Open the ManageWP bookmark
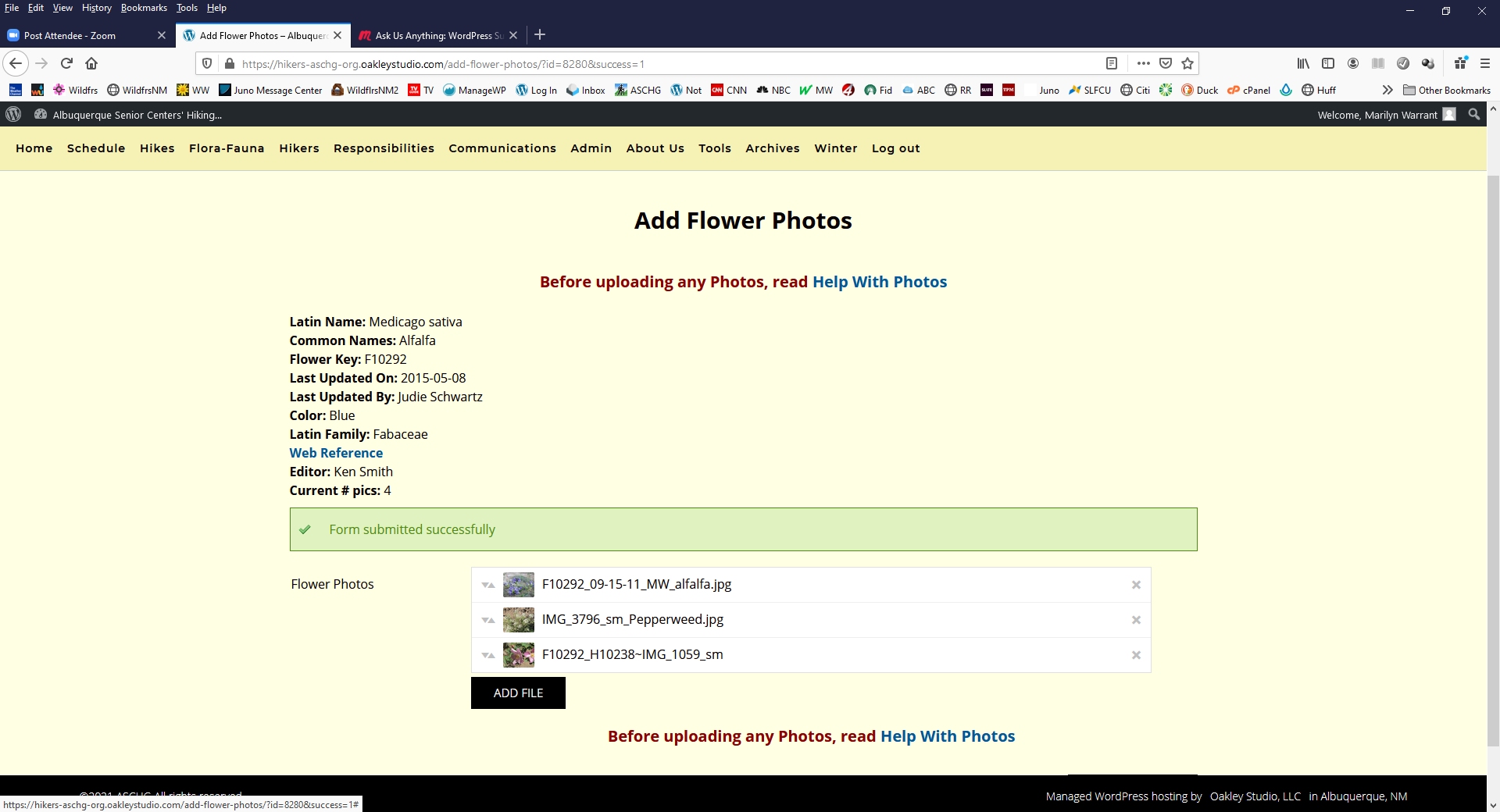The image size is (1500, 812). (474, 90)
